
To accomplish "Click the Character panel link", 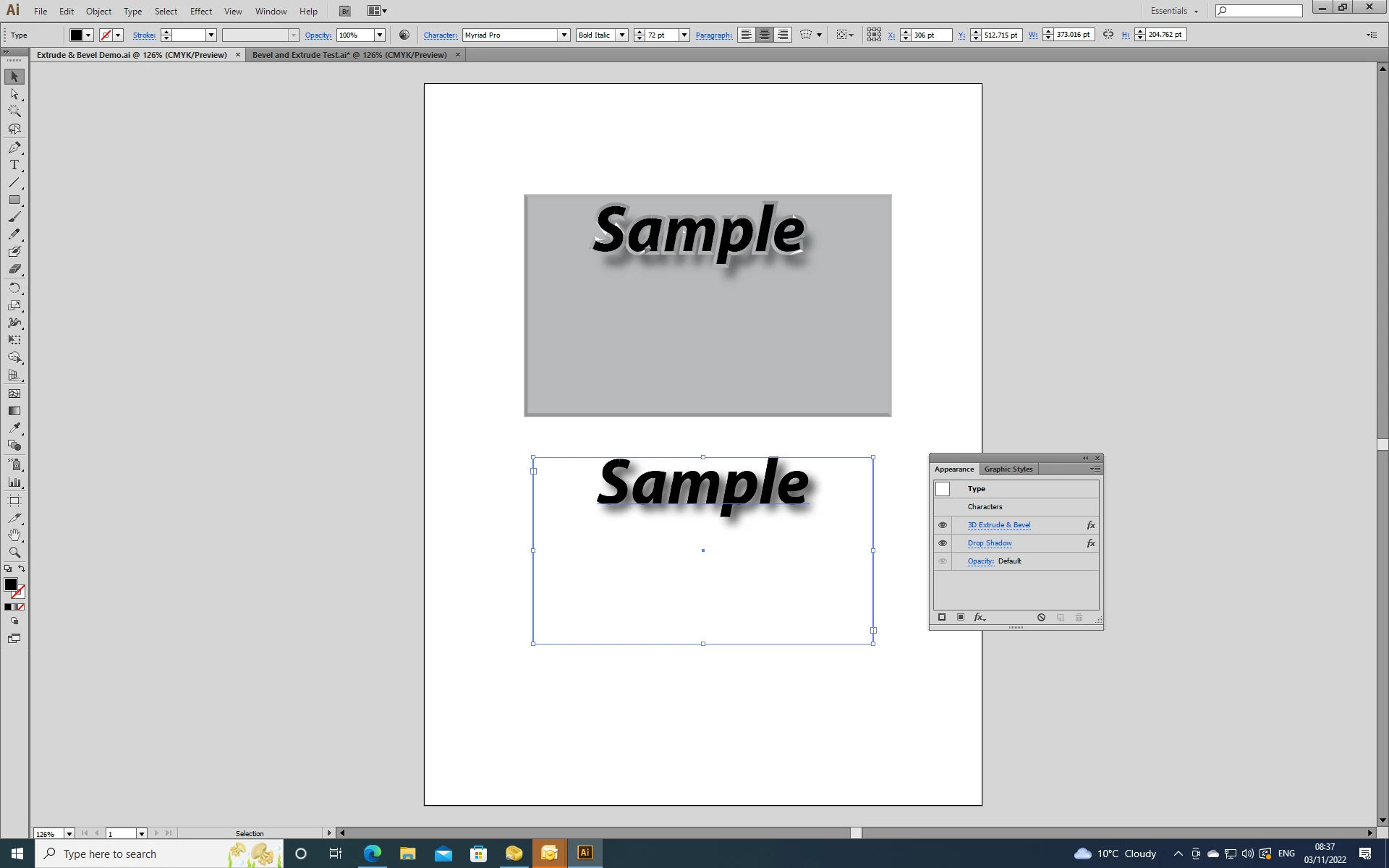I will tap(440, 35).
